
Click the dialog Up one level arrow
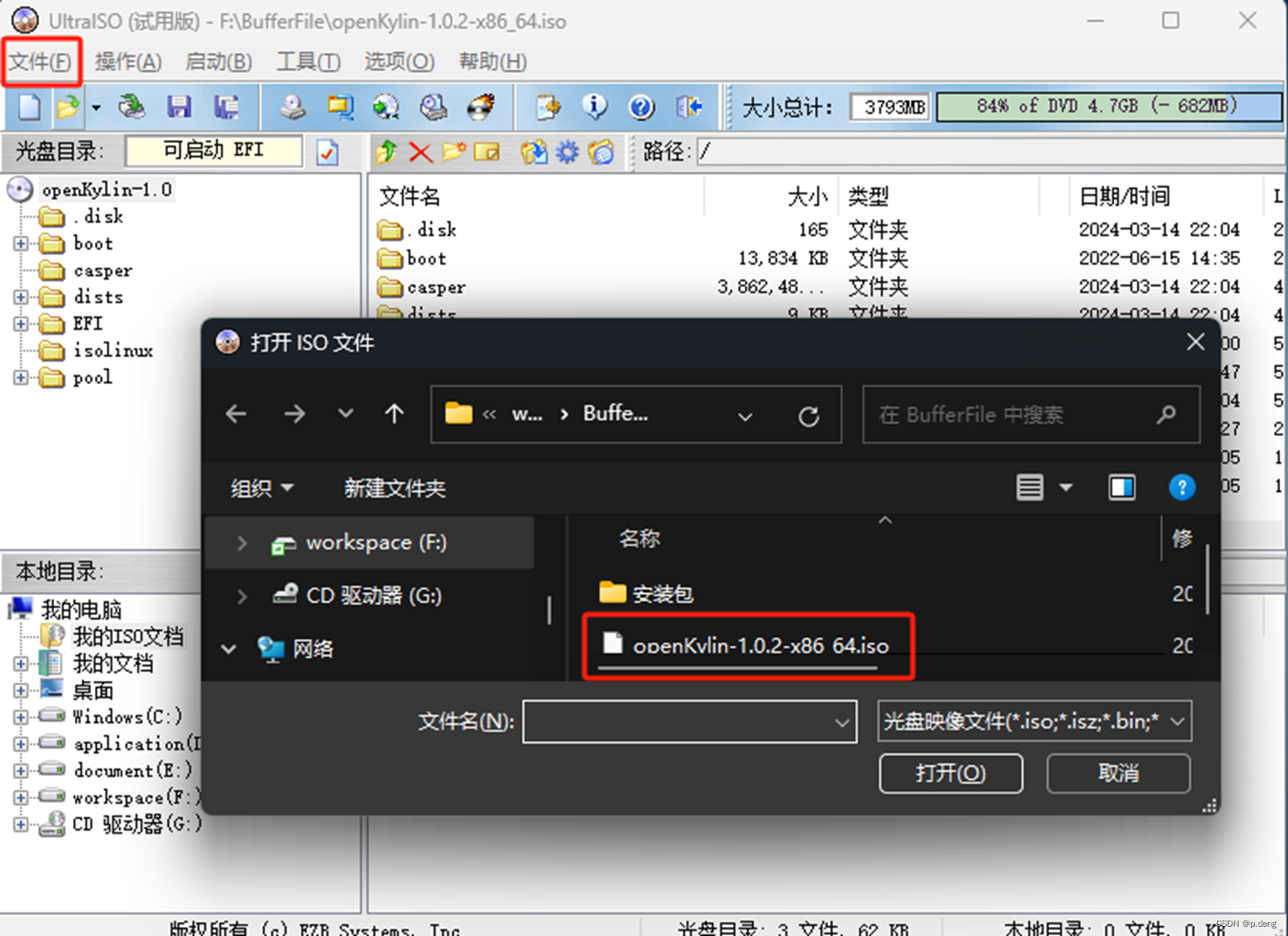394,414
